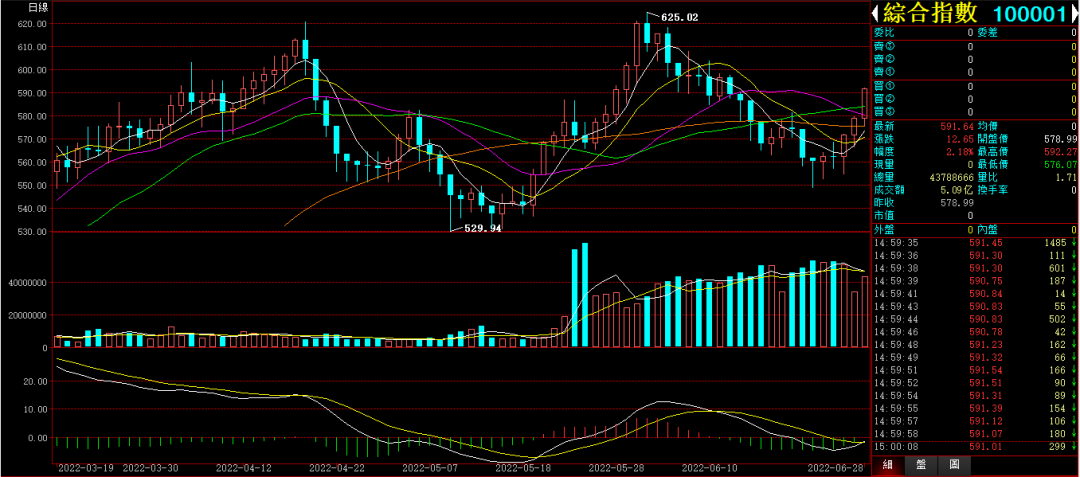Click the left arrow beside 綜合指數
1080x477 pixels.
tap(876, 13)
